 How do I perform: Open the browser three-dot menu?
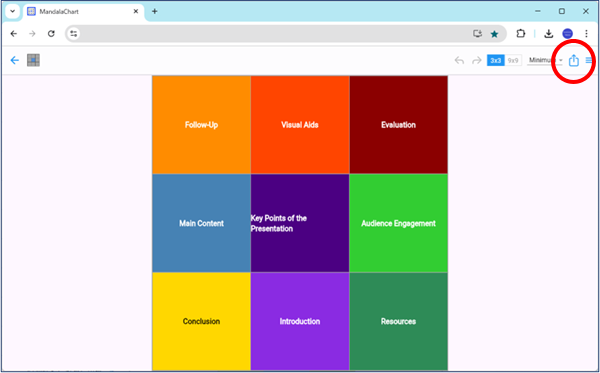coord(586,34)
